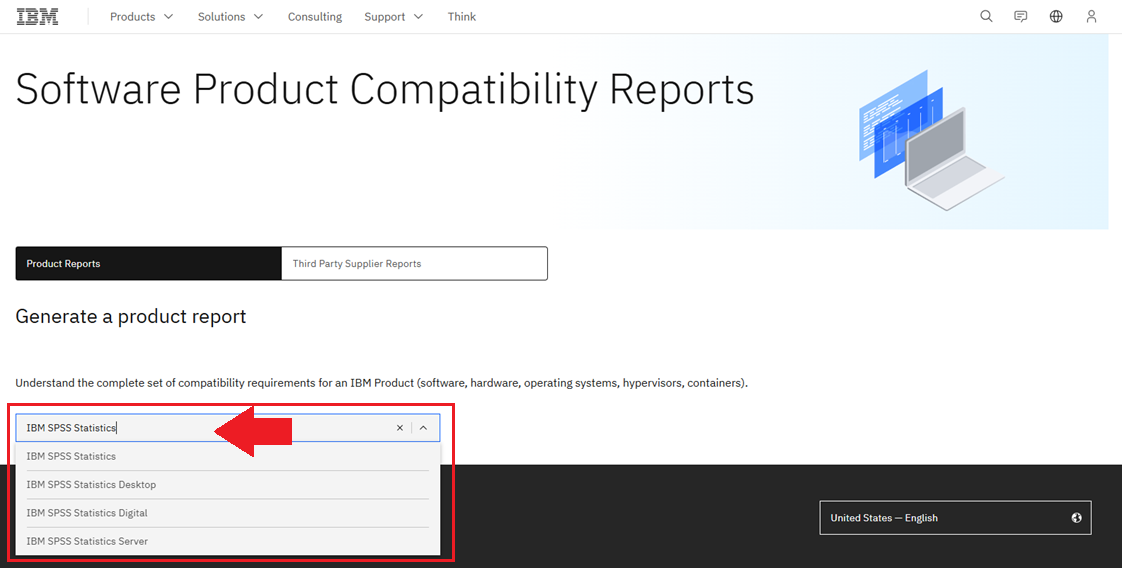Select the Product Reports tab
This screenshot has width=1122, height=568.
tap(148, 263)
